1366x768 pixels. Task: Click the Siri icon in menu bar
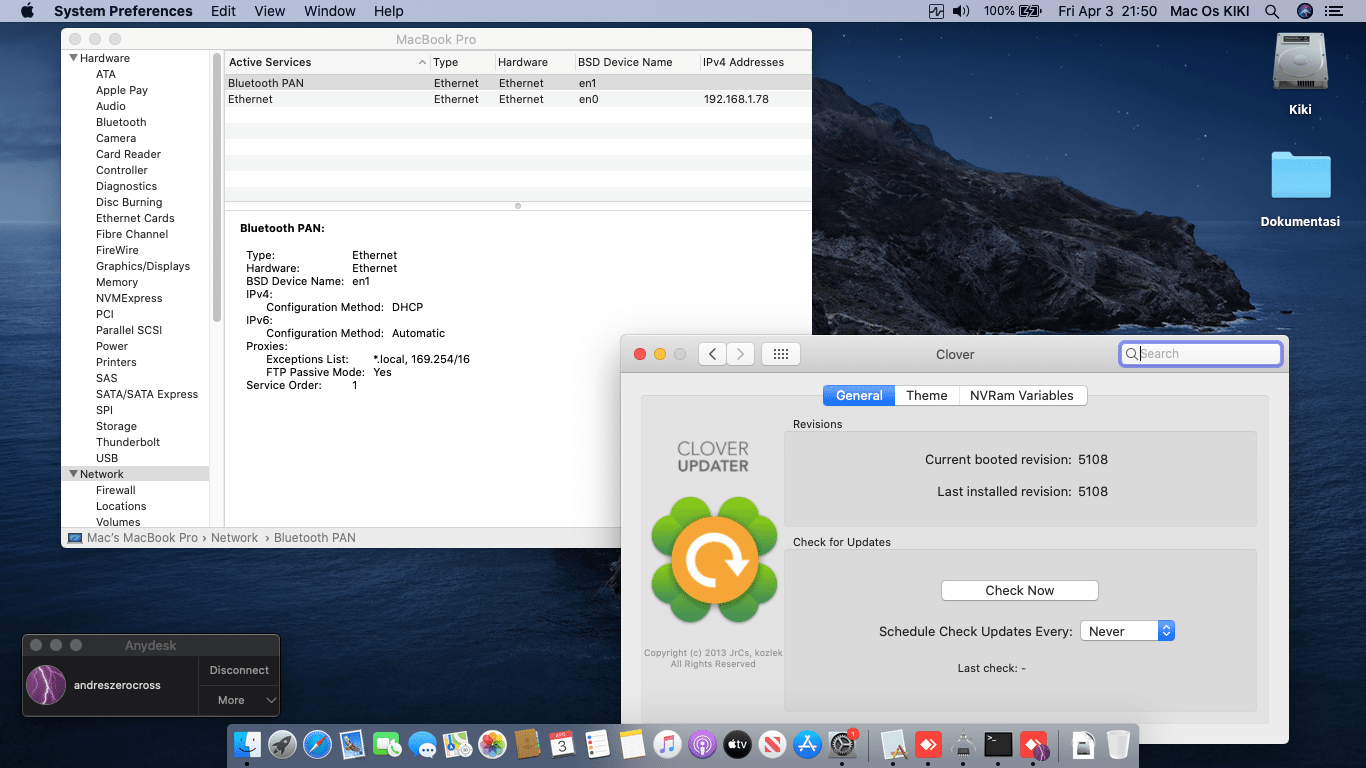click(1304, 11)
